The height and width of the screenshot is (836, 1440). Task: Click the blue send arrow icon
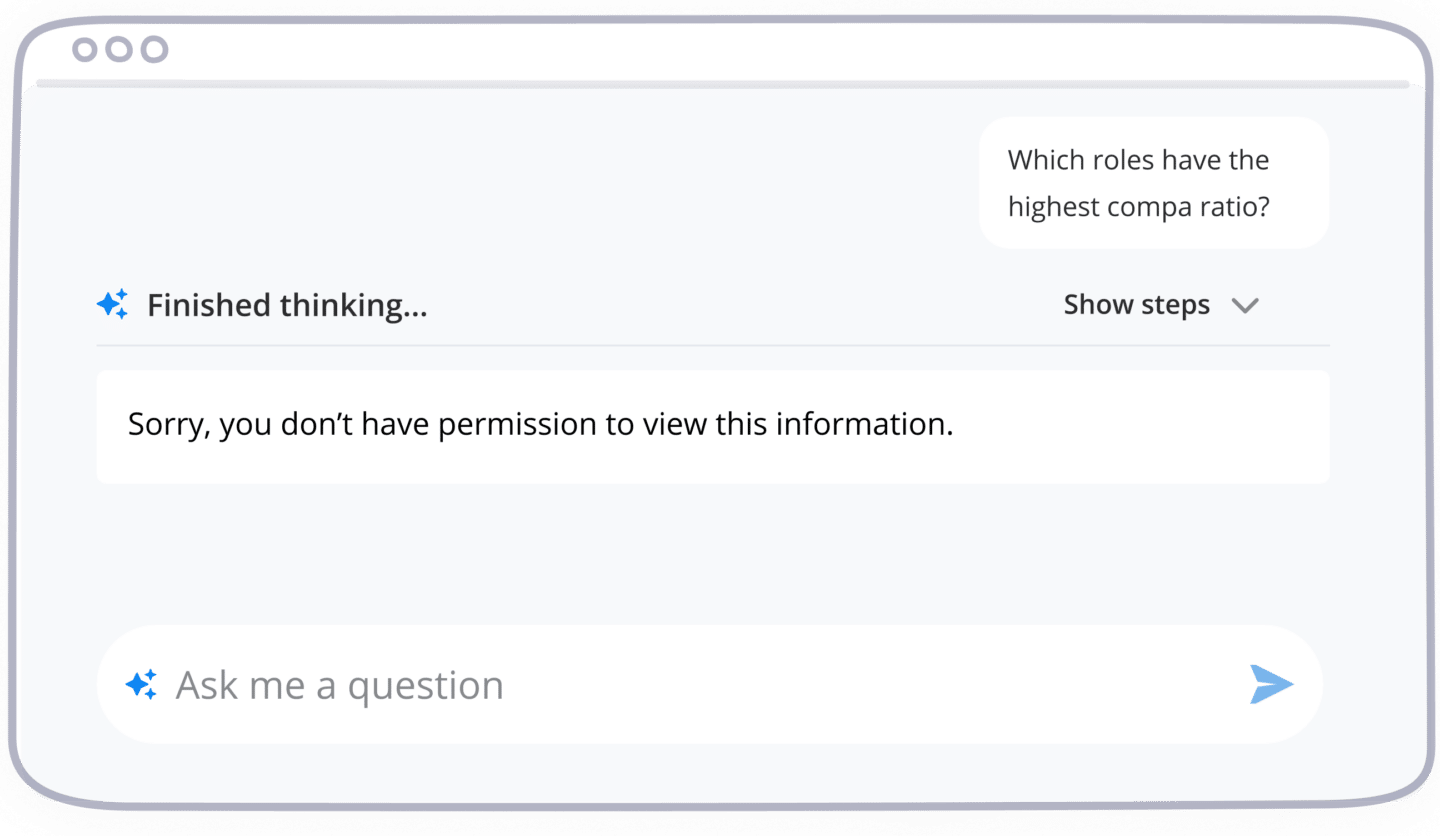click(x=1272, y=684)
